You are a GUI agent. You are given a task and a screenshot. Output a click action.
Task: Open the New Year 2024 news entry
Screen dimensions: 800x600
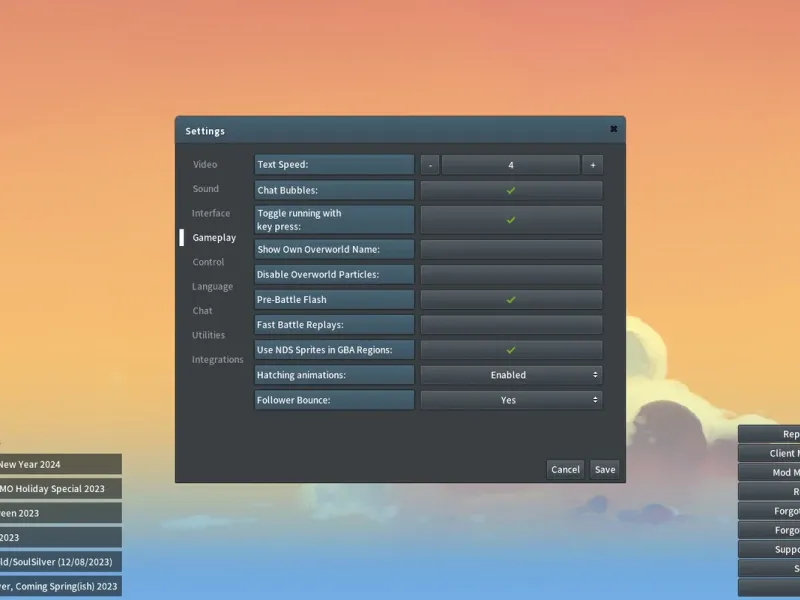pyautogui.click(x=60, y=464)
